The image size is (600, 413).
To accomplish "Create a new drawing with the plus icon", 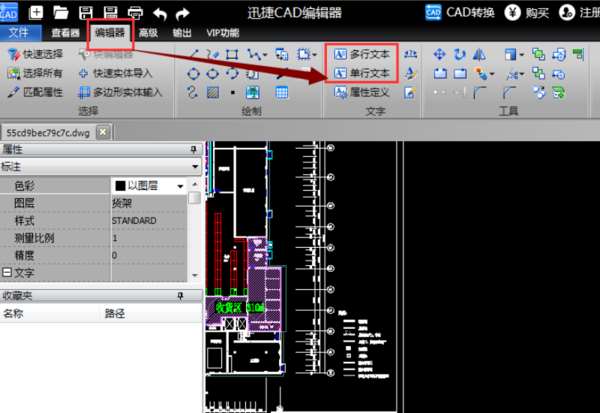I will (x=36, y=13).
